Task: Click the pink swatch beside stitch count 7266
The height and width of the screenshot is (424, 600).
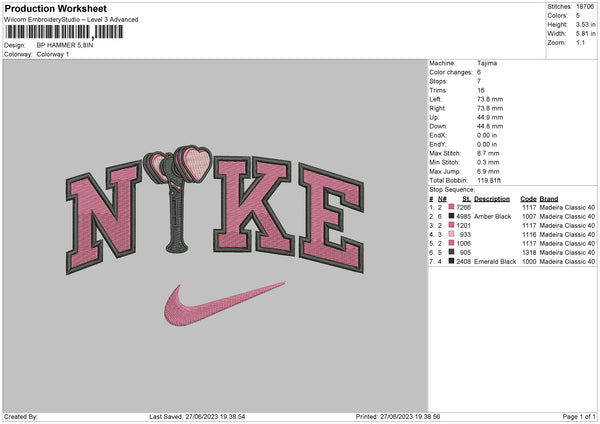Action: pos(452,207)
